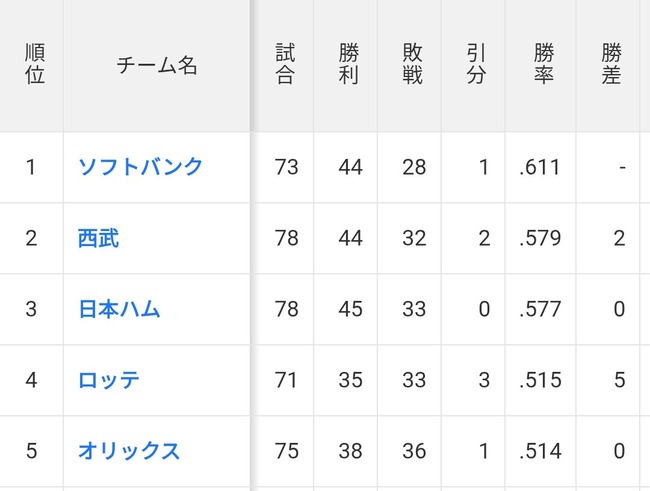Image resolution: width=650 pixels, height=491 pixels.
Task: Open the 日本ハム team link
Action: tap(119, 309)
